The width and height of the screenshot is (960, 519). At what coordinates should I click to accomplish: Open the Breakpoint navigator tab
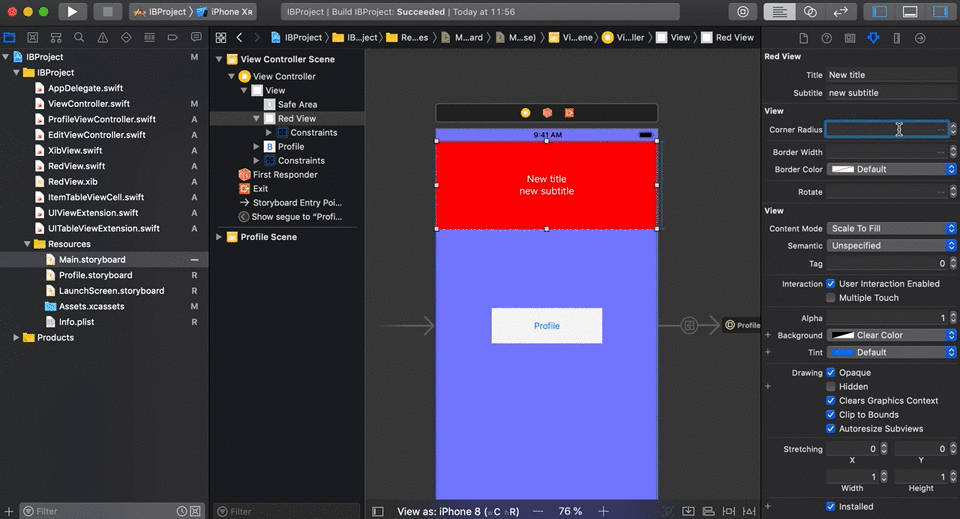point(173,37)
